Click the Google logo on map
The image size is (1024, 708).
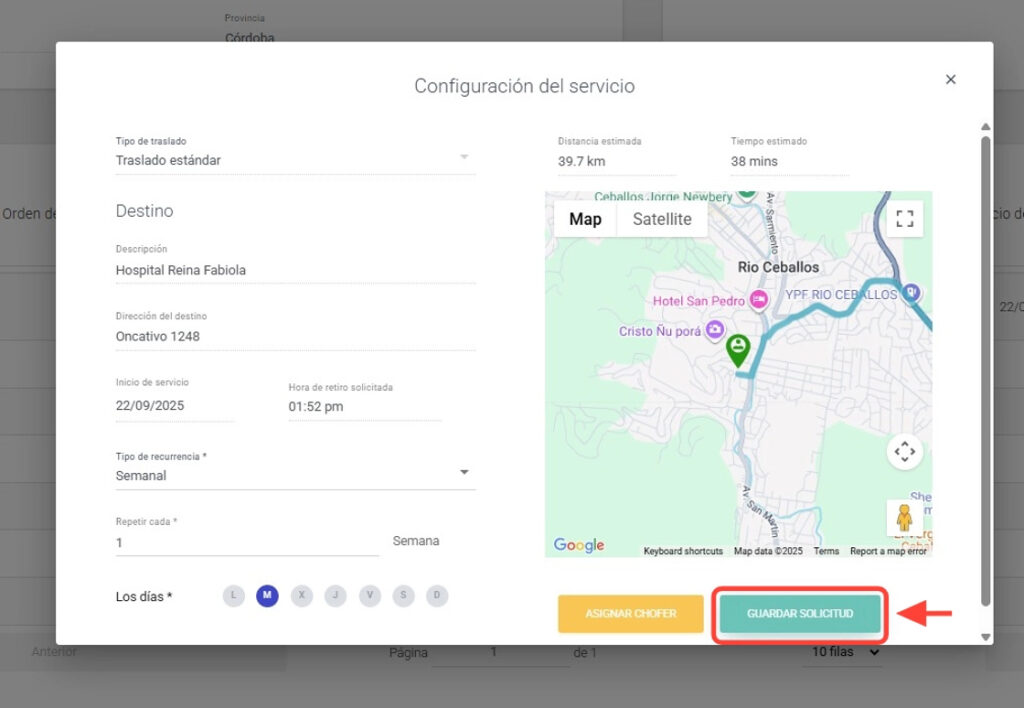[x=579, y=545]
